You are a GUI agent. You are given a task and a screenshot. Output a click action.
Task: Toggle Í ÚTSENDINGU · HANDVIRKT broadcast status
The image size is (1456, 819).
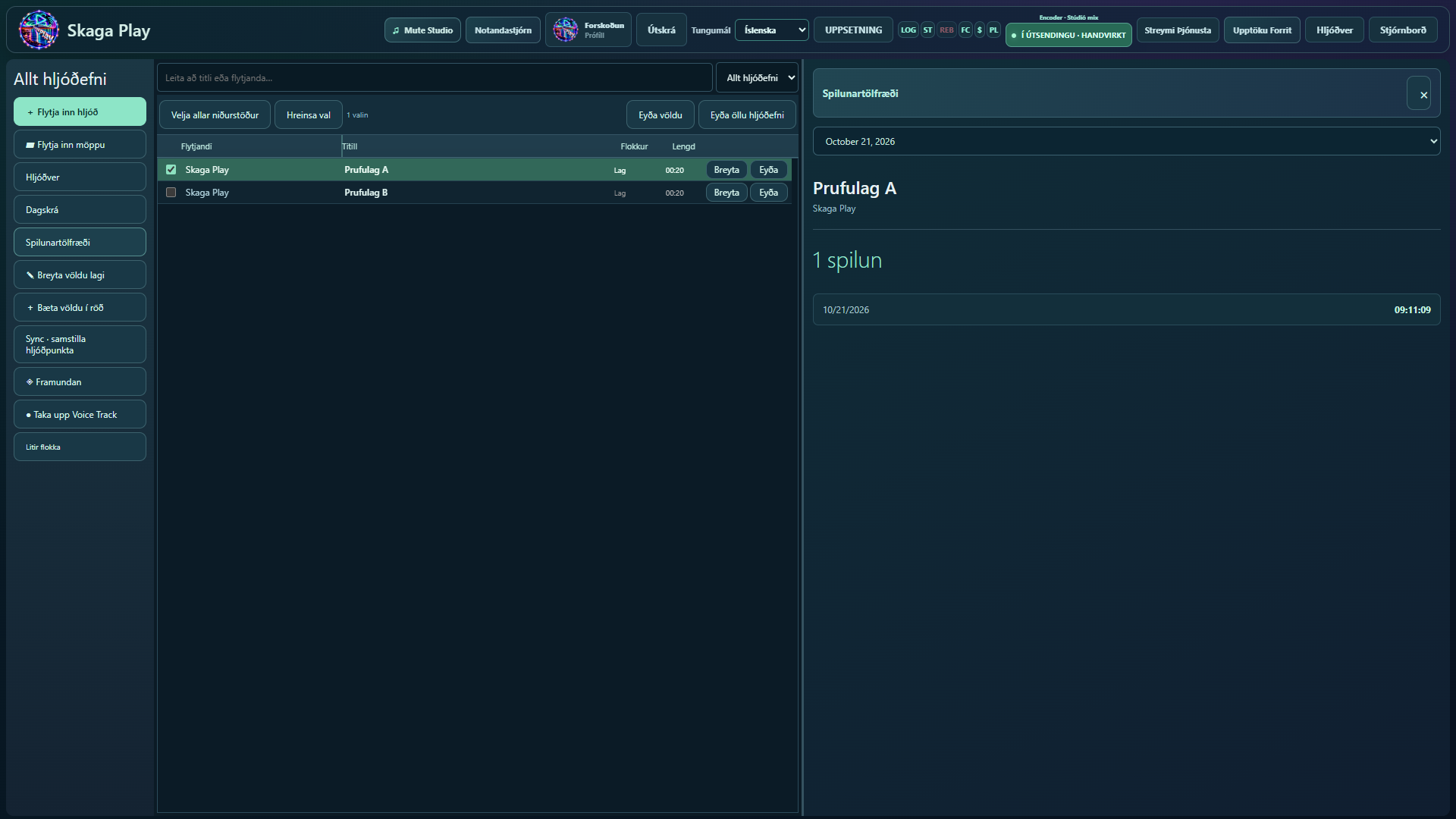coord(1068,35)
